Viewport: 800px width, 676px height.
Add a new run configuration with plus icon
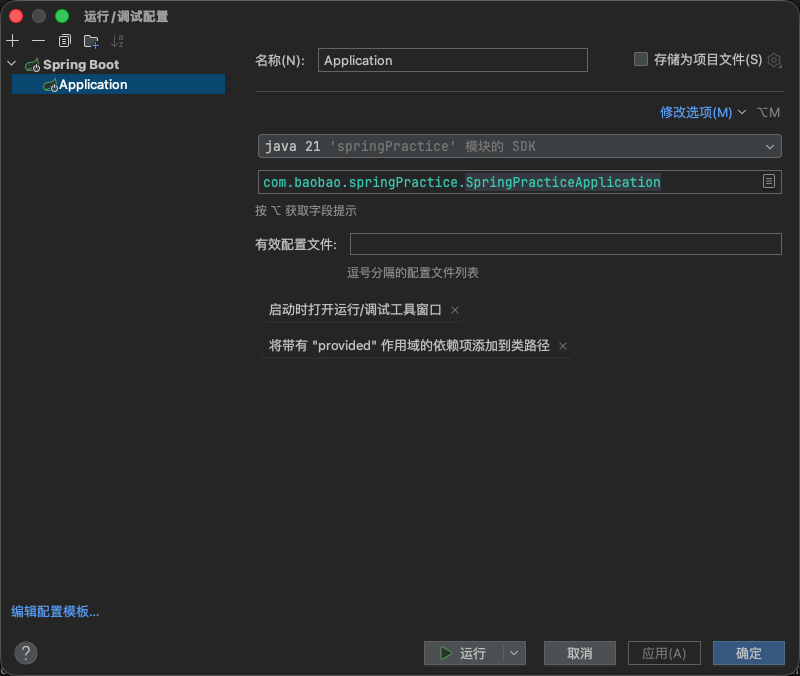13,41
